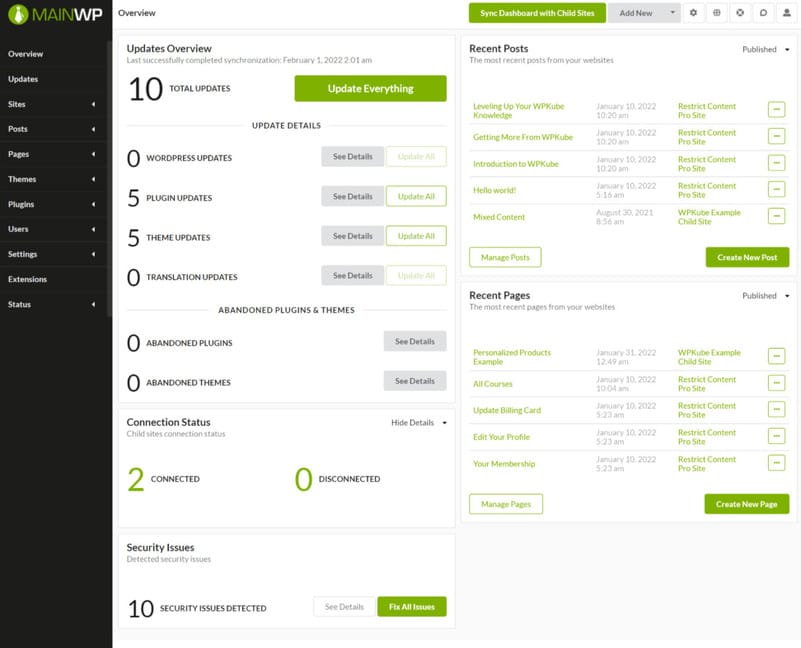Open Recent Pages Published filter dropdown

(x=766, y=296)
